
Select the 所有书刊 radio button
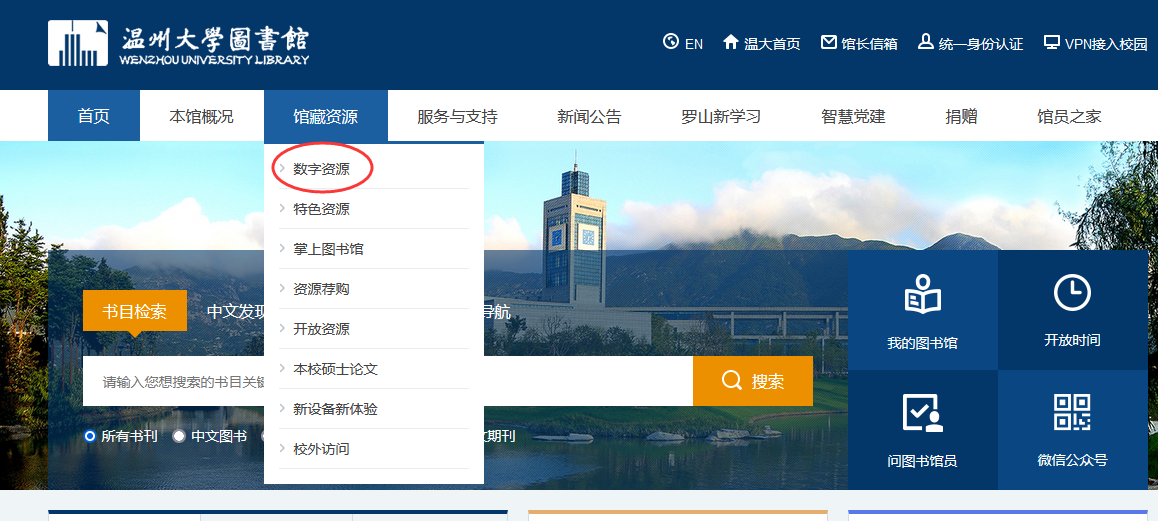[90, 436]
